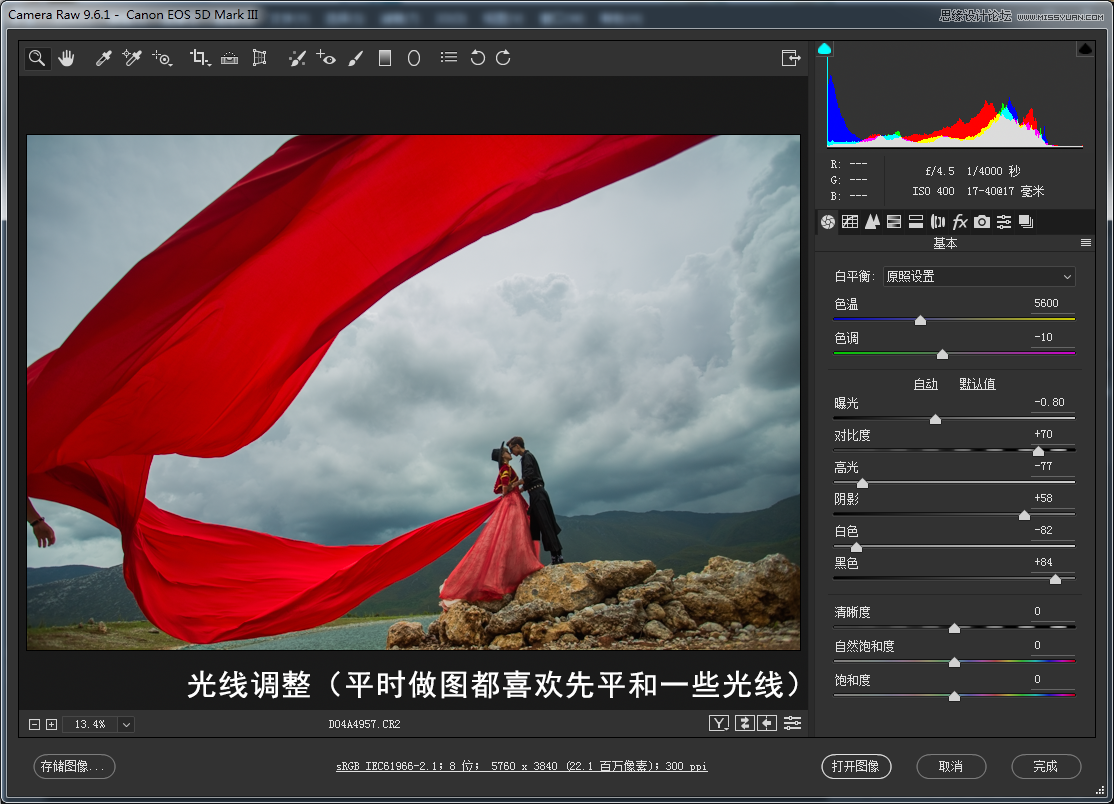Adjust the 曝光 exposure slider handle
Image resolution: width=1114 pixels, height=804 pixels.
click(x=936, y=420)
